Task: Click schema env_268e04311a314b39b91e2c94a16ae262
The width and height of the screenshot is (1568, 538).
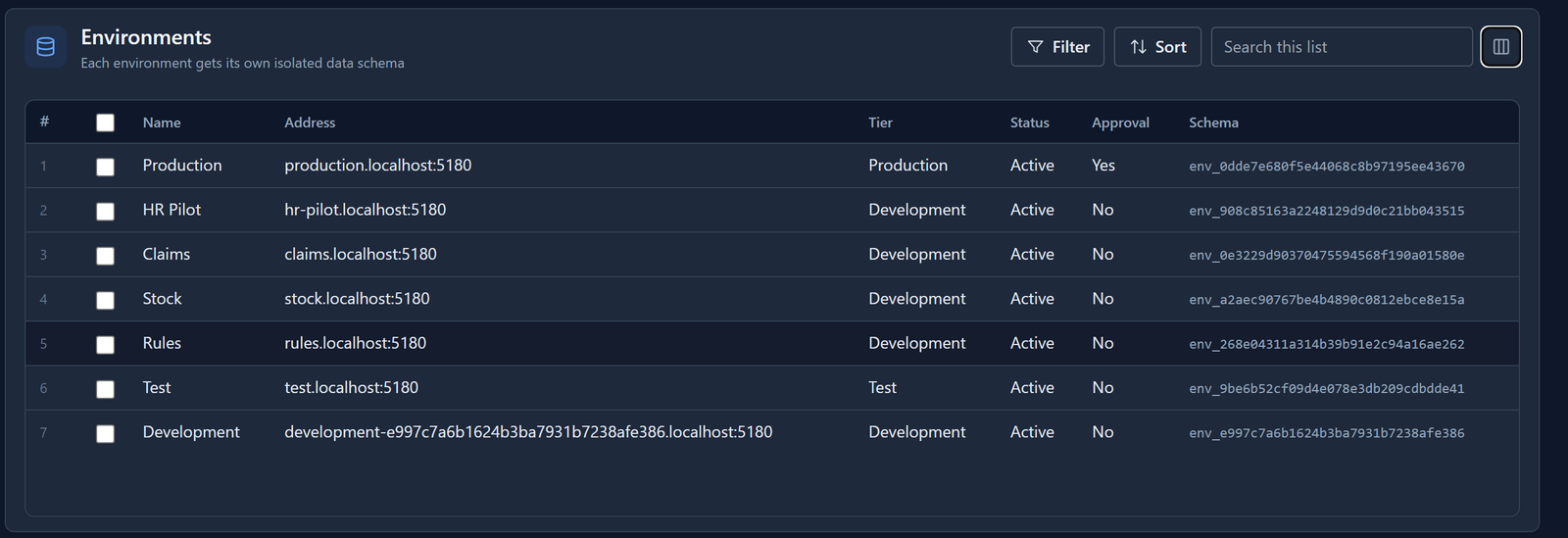Action: point(1327,344)
